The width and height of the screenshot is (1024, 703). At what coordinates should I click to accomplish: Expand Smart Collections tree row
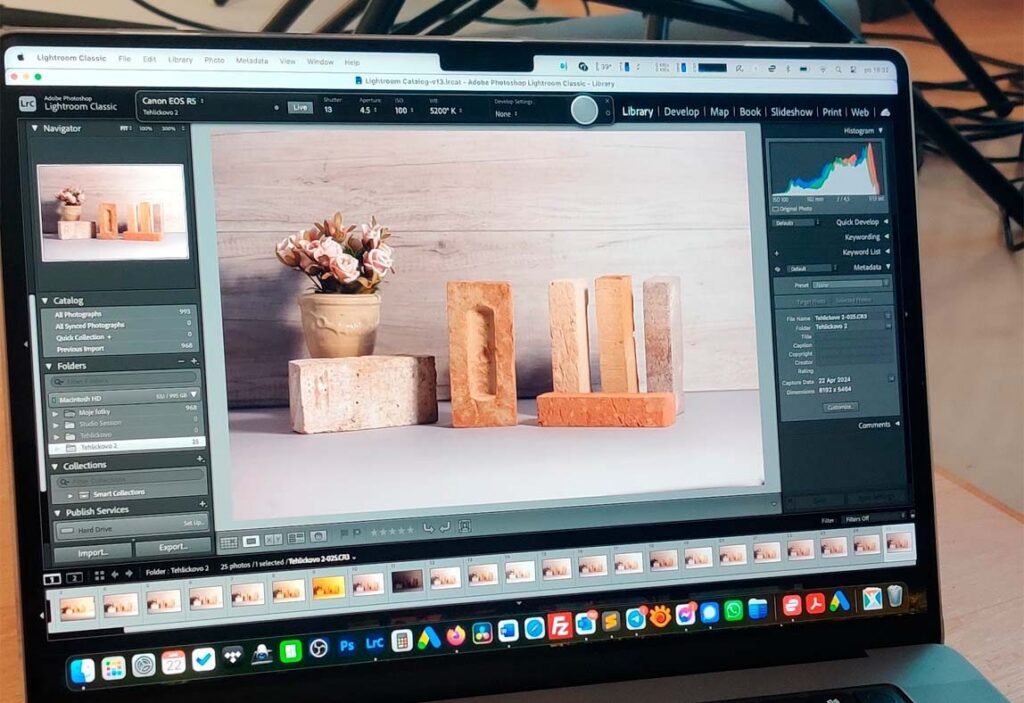pyautogui.click(x=70, y=496)
